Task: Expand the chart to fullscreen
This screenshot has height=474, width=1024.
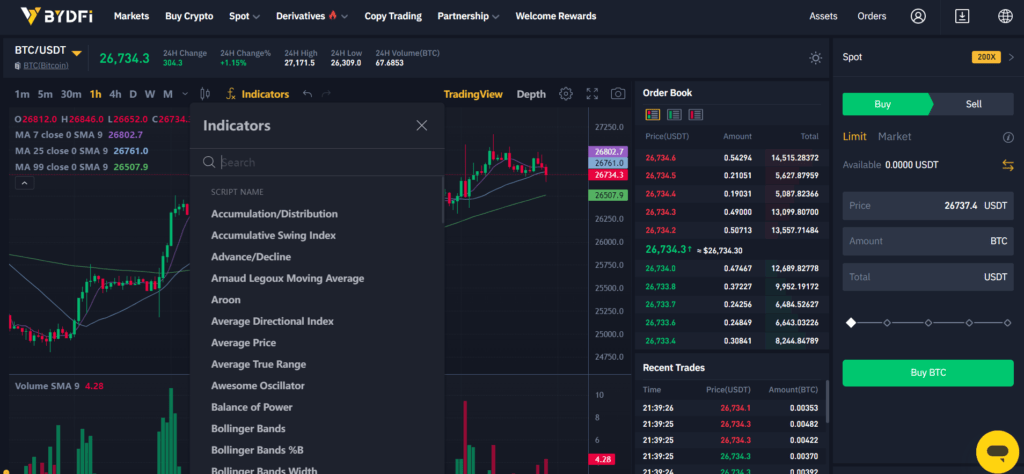Action: 592,94
